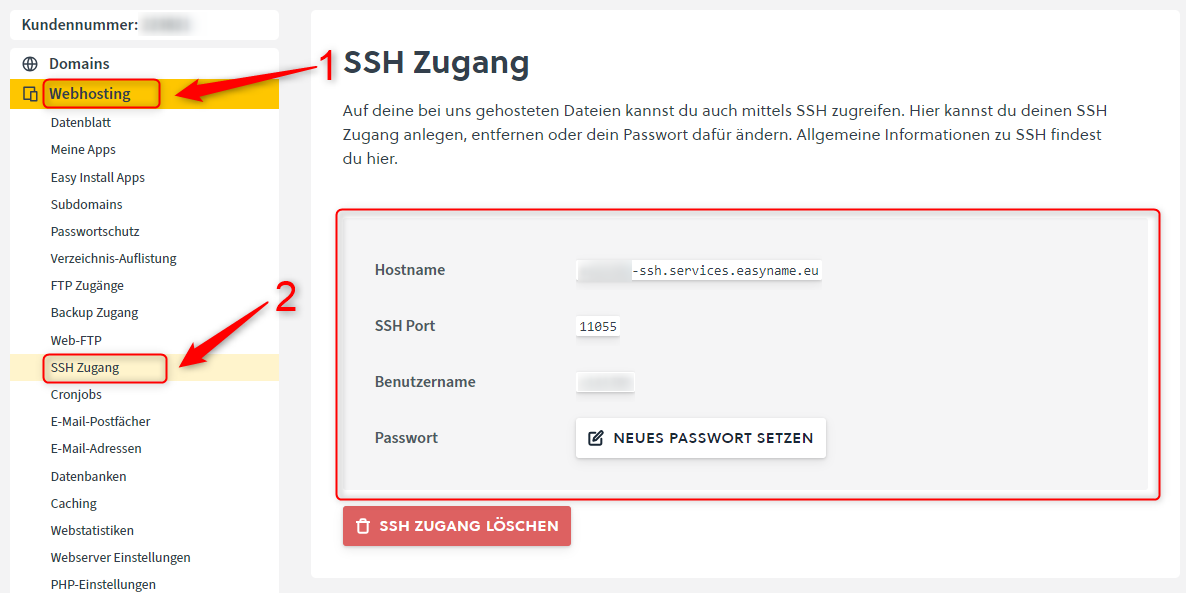Click the Webhosting devices icon
1186x593 pixels.
[30, 95]
